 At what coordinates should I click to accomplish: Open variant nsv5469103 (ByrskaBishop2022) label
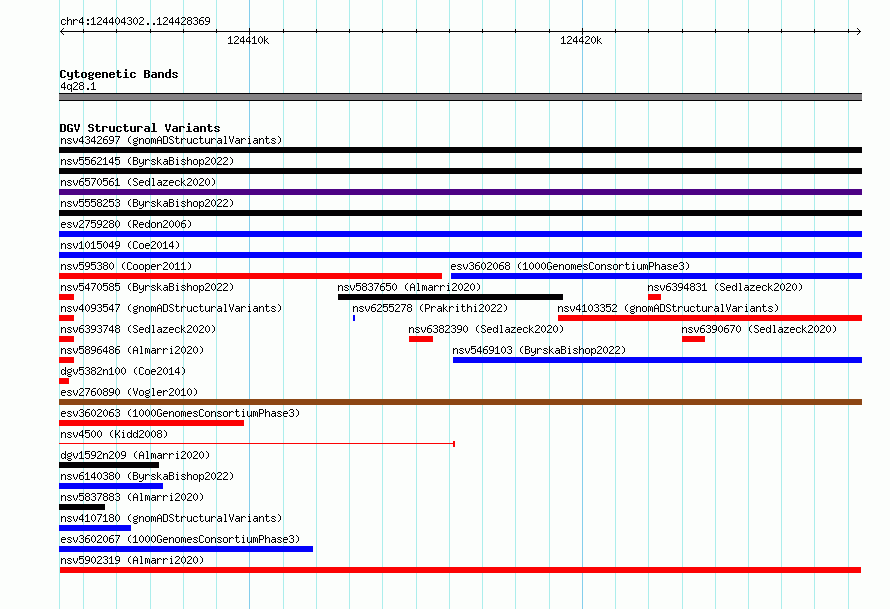coord(539,350)
